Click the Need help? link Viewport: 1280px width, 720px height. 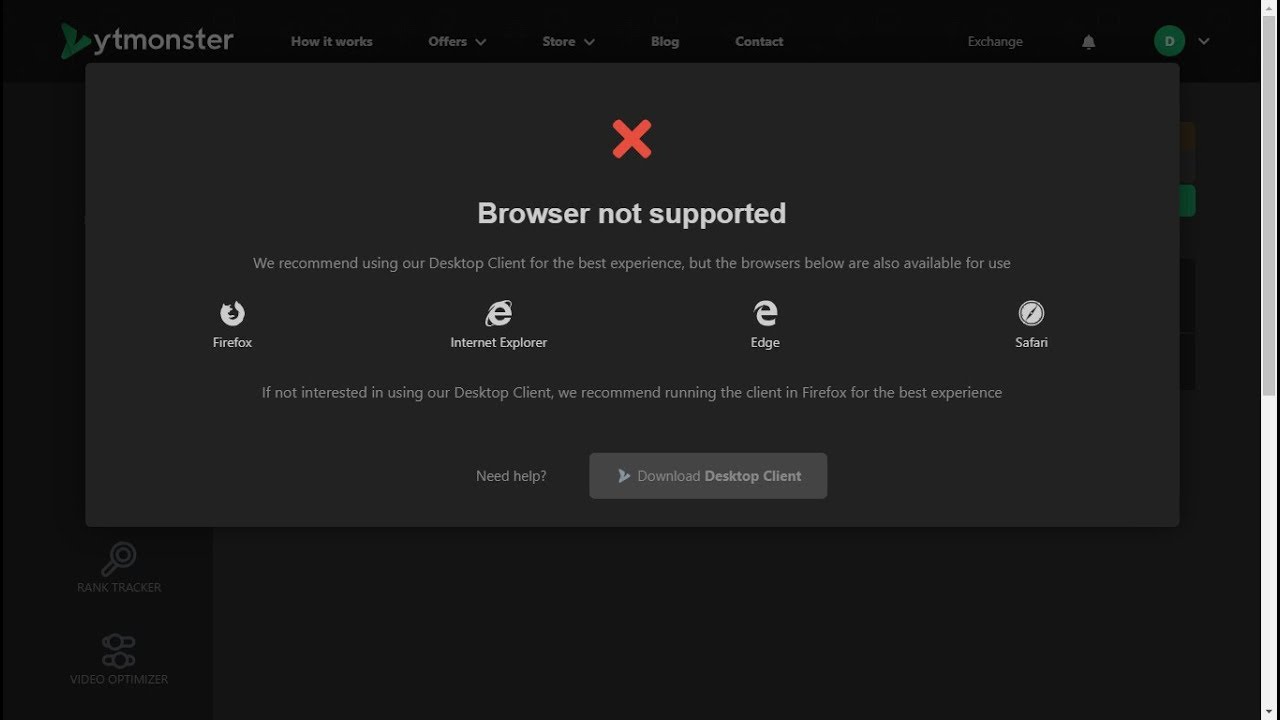click(511, 476)
